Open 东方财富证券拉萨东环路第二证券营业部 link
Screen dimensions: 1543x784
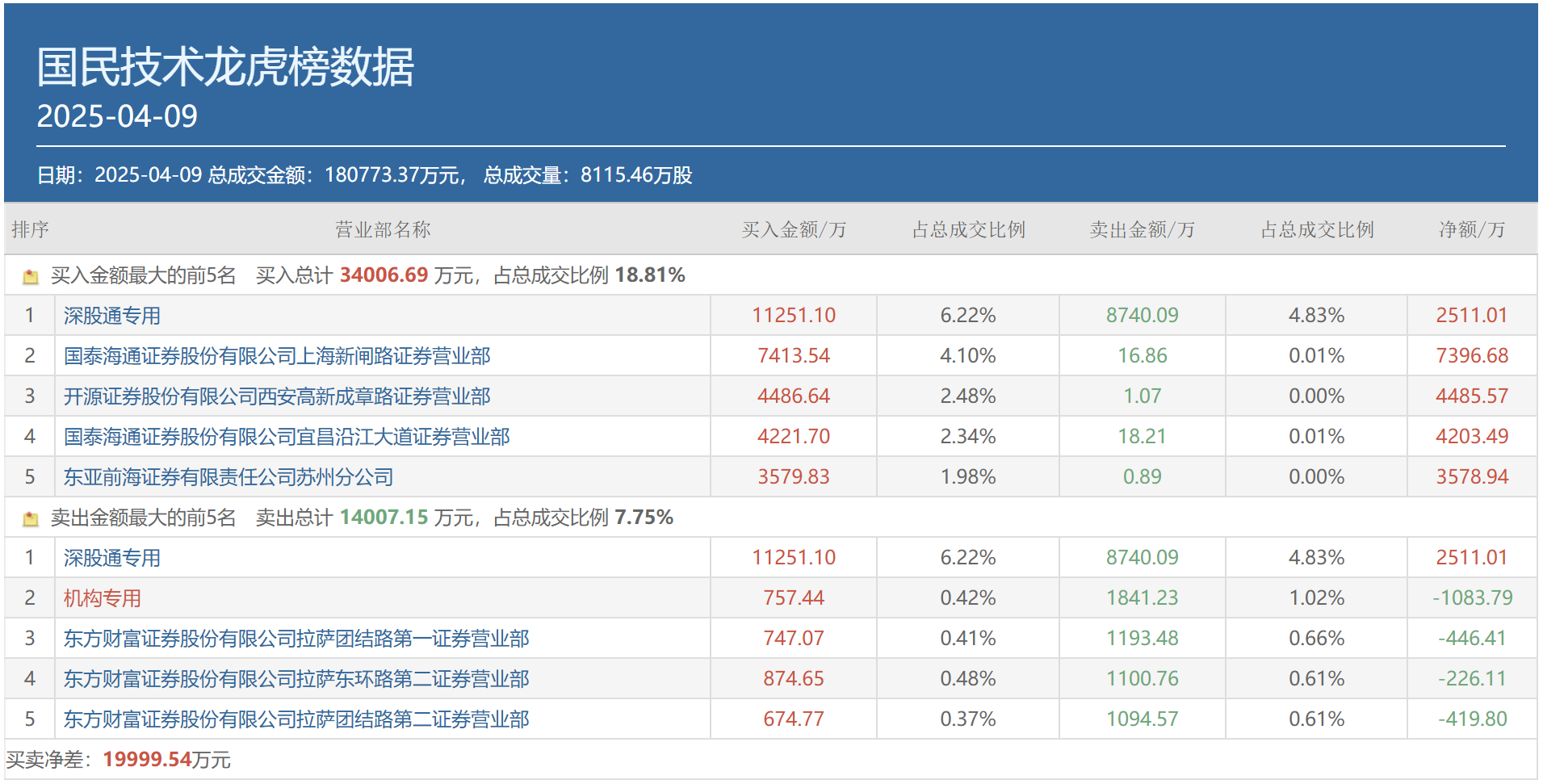click(x=296, y=679)
